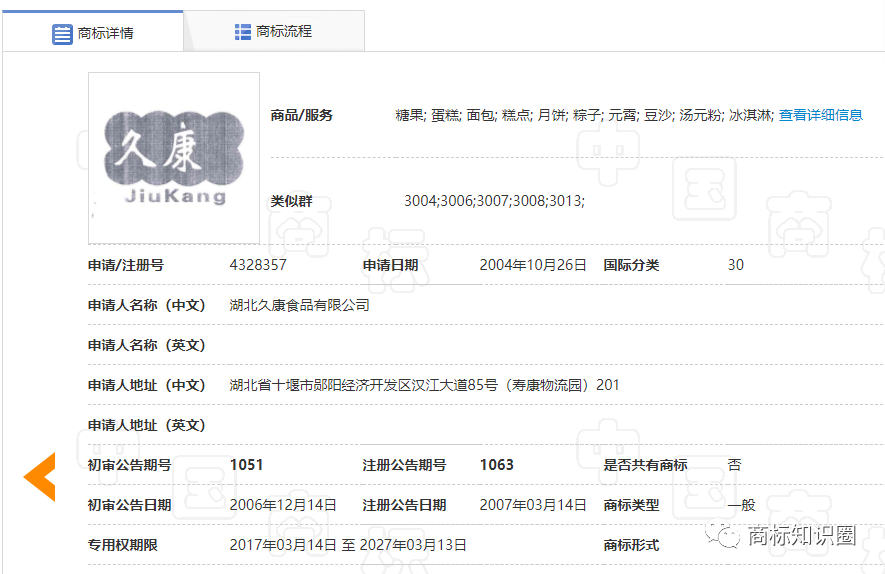Click the 商标类型 label
Screen dimensions: 885x574
pyautogui.click(x=631, y=505)
